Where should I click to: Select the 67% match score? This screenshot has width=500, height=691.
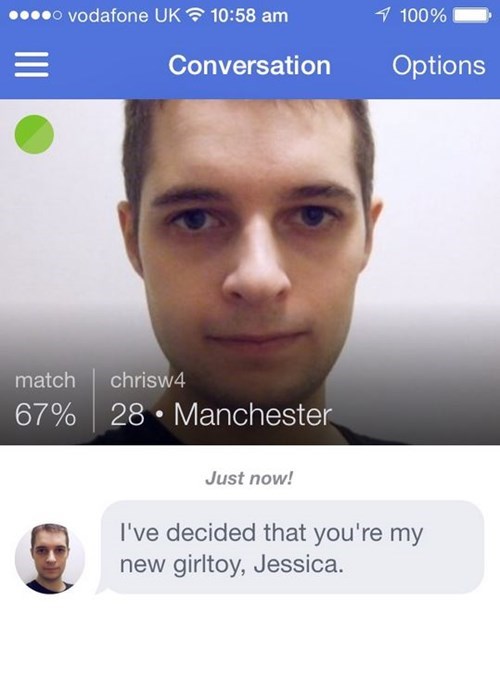coord(45,415)
